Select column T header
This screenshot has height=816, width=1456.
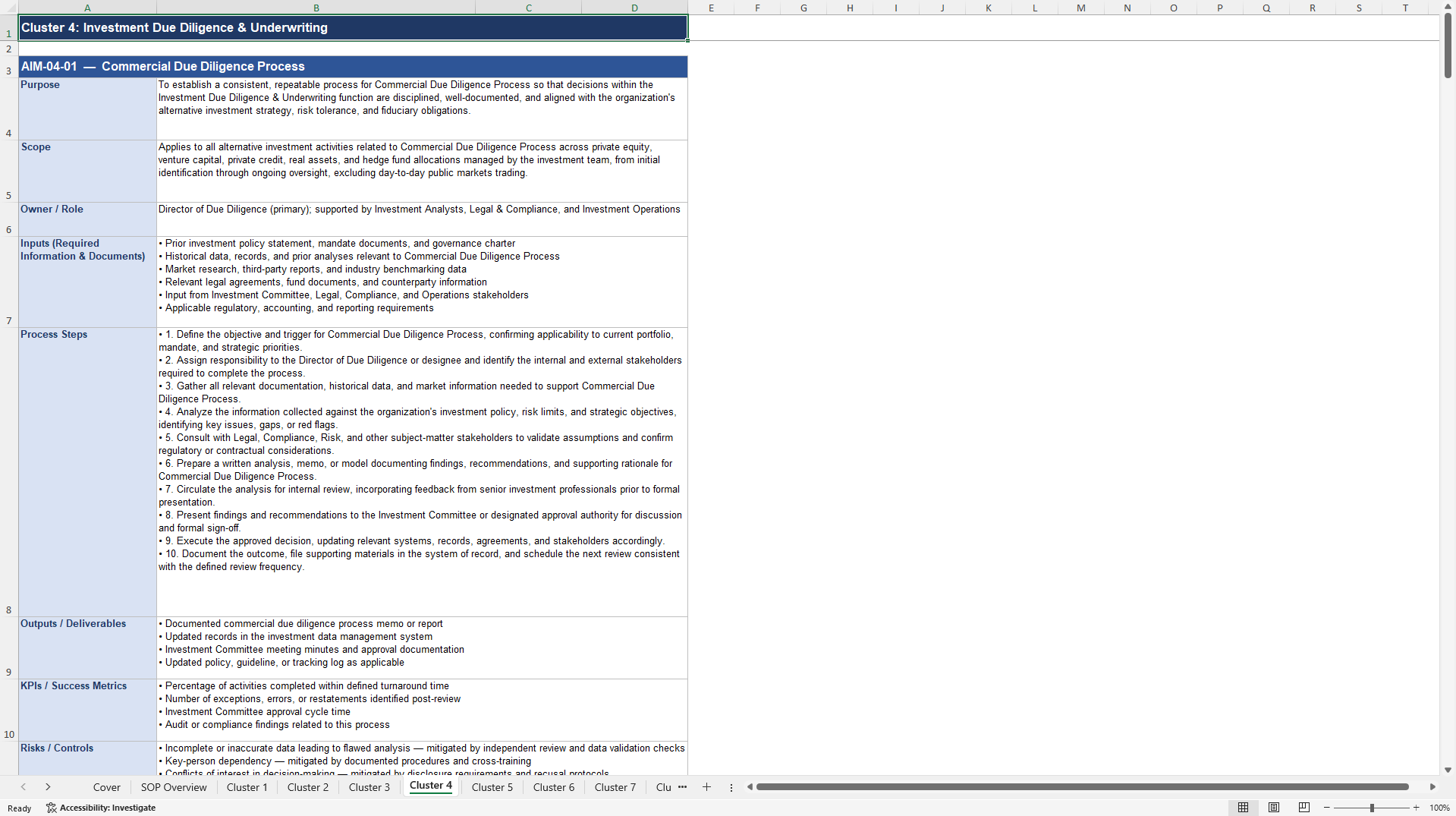[1404, 8]
